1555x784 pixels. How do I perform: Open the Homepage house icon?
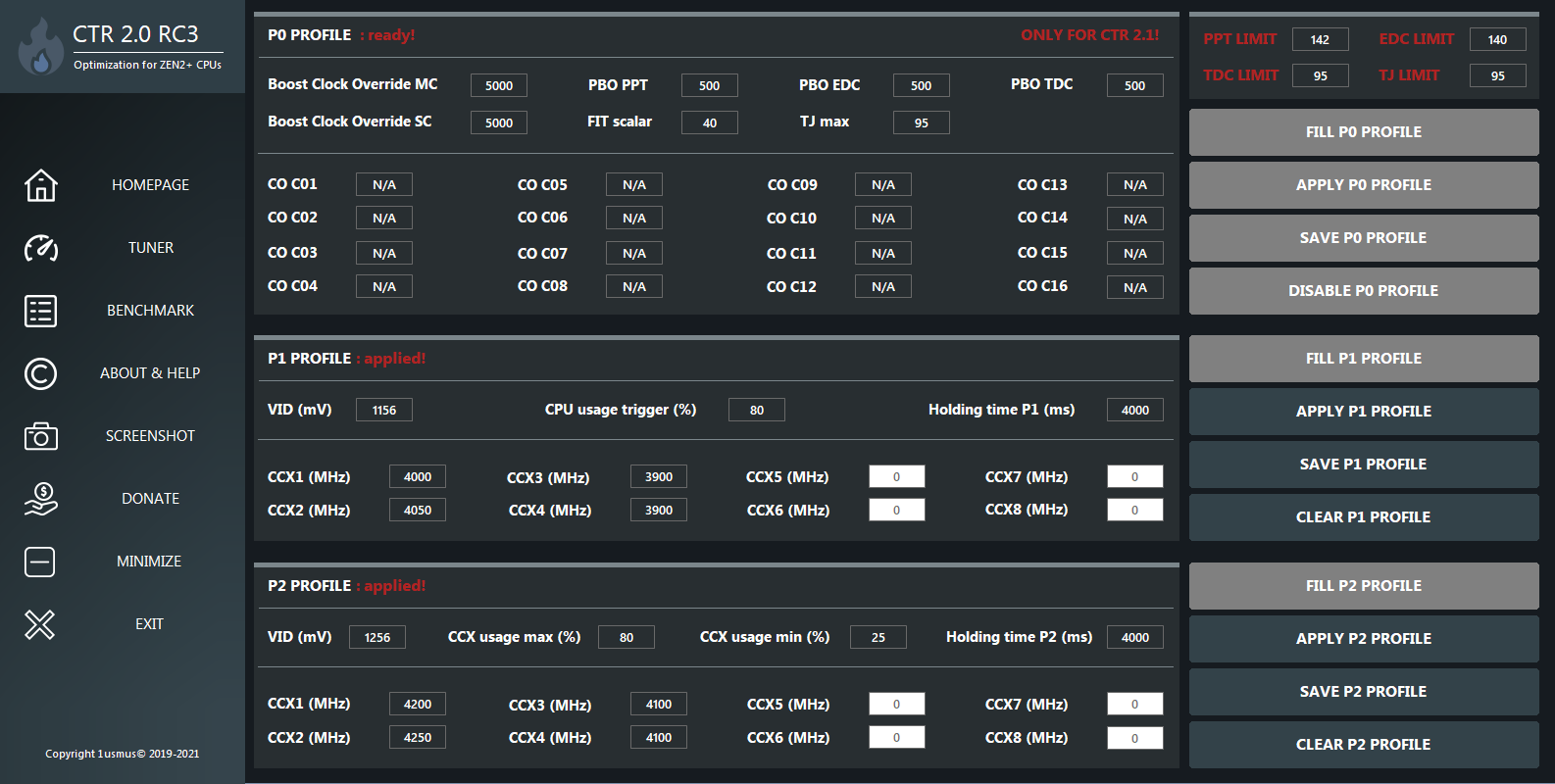[40, 185]
